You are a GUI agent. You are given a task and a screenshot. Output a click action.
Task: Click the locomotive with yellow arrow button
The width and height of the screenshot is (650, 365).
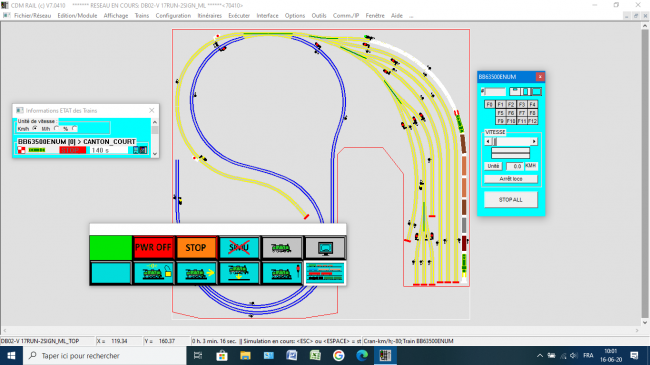coord(196,273)
